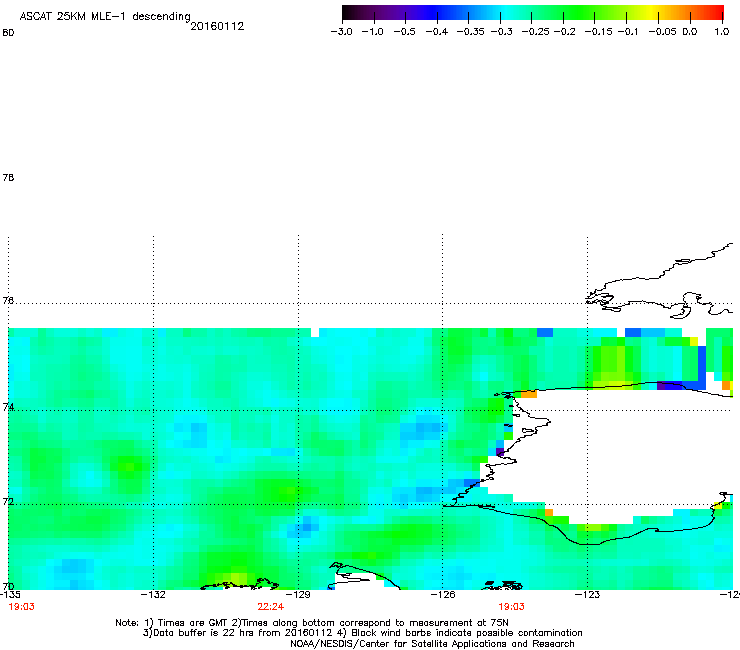The width and height of the screenshot is (740, 650).
Task: Click the colorbar label -0.25
Action: click(x=535, y=32)
